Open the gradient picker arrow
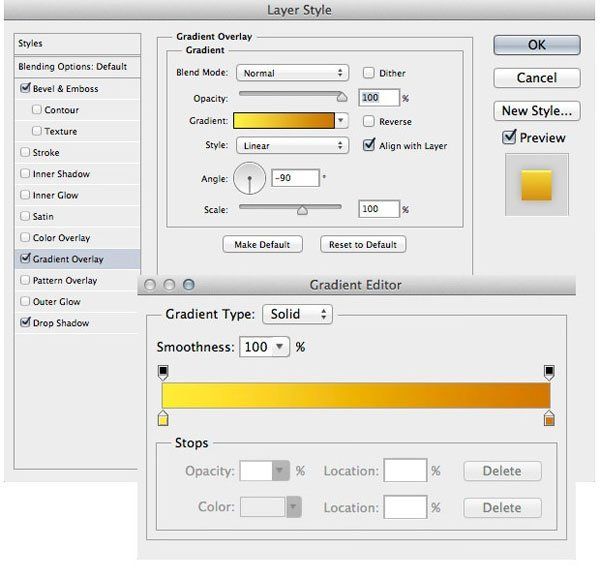The width and height of the screenshot is (600, 579). tap(341, 121)
